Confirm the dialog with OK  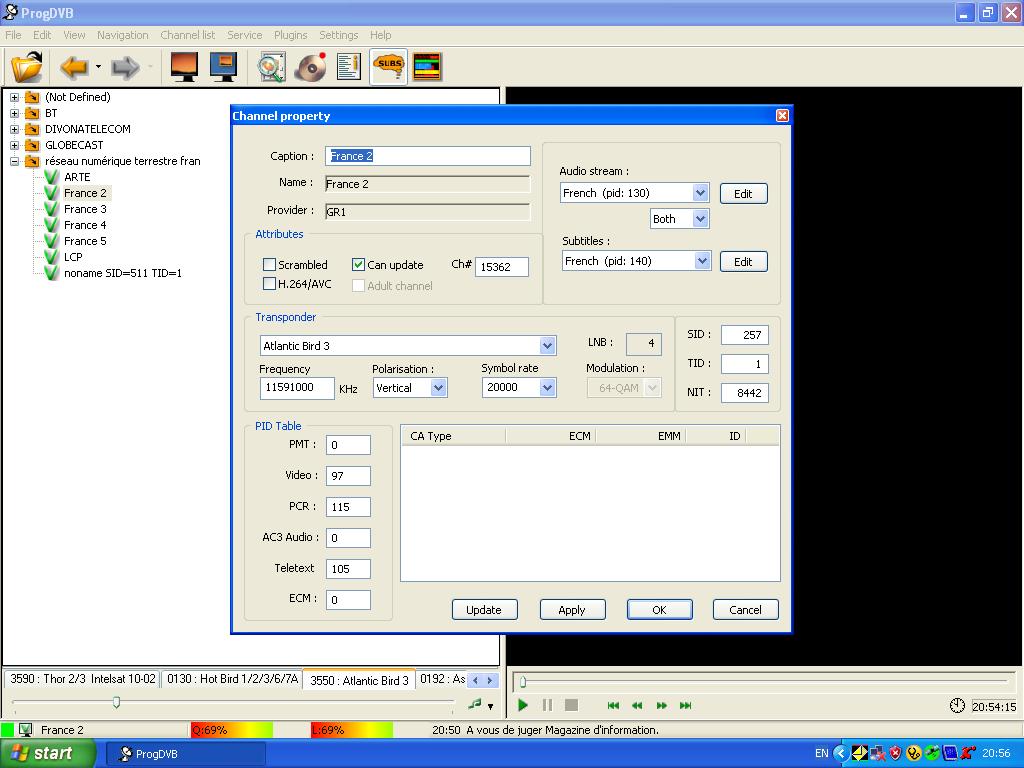tap(660, 610)
